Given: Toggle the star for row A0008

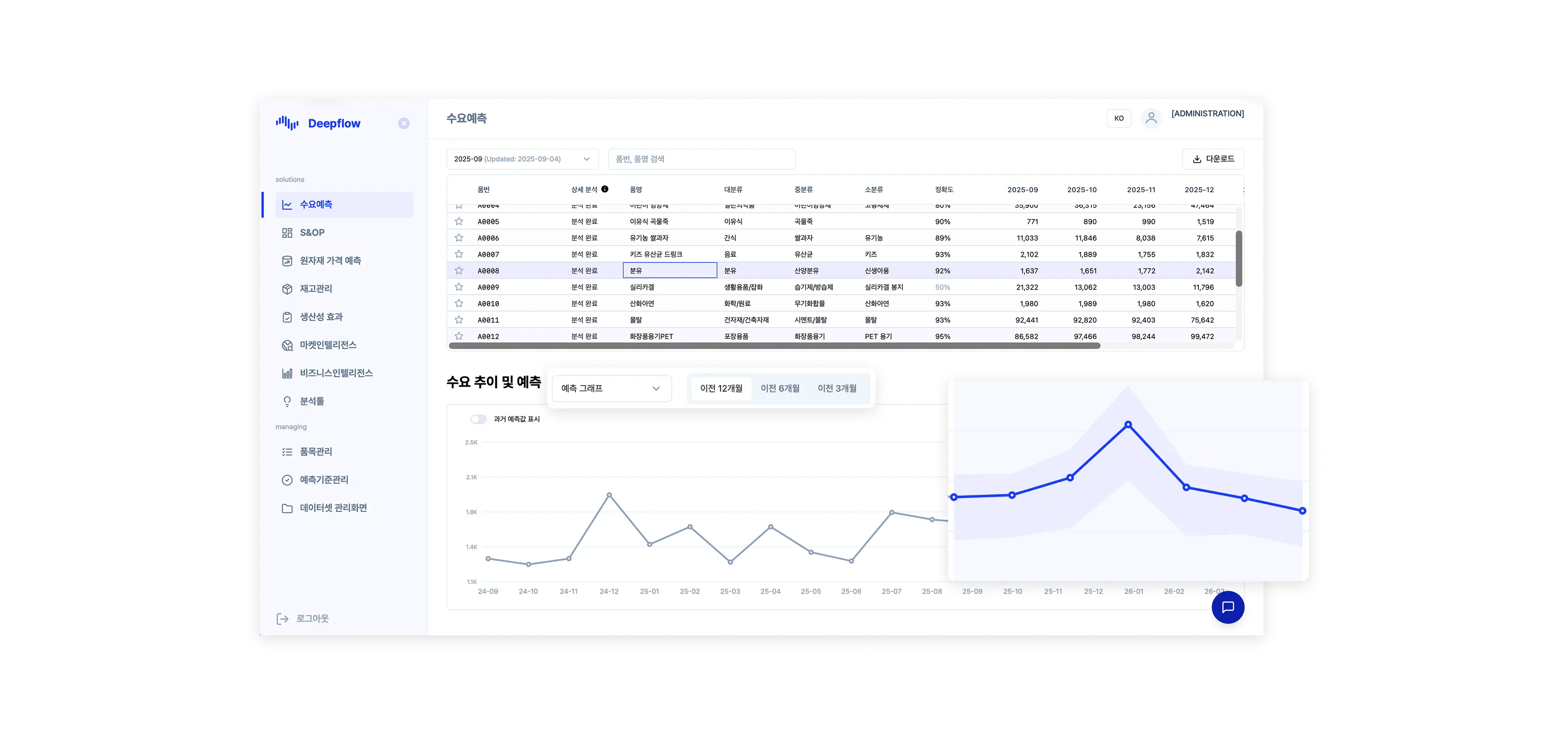Looking at the screenshot, I should (459, 271).
